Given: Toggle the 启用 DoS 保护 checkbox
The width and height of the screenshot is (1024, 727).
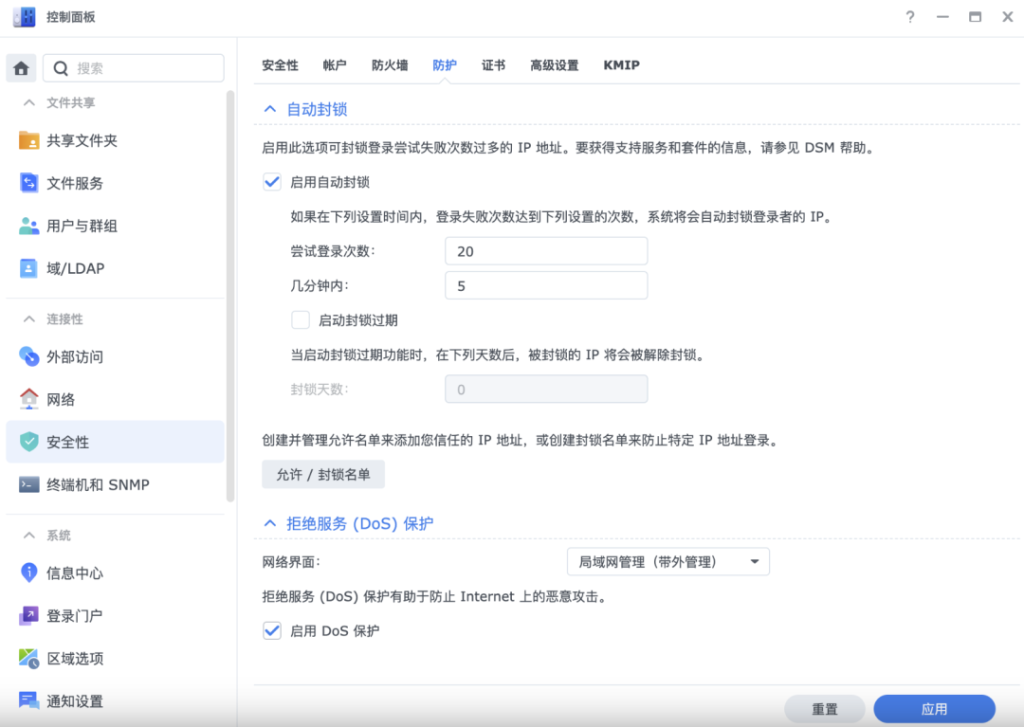Looking at the screenshot, I should pos(271,631).
